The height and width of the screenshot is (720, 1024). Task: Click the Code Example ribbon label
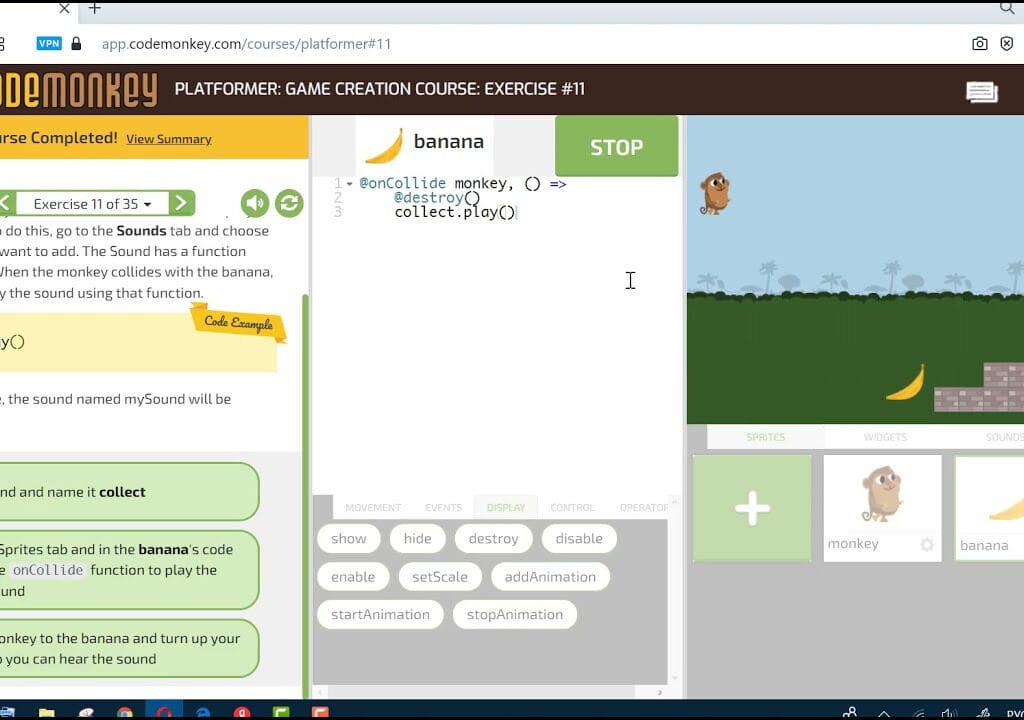238,322
